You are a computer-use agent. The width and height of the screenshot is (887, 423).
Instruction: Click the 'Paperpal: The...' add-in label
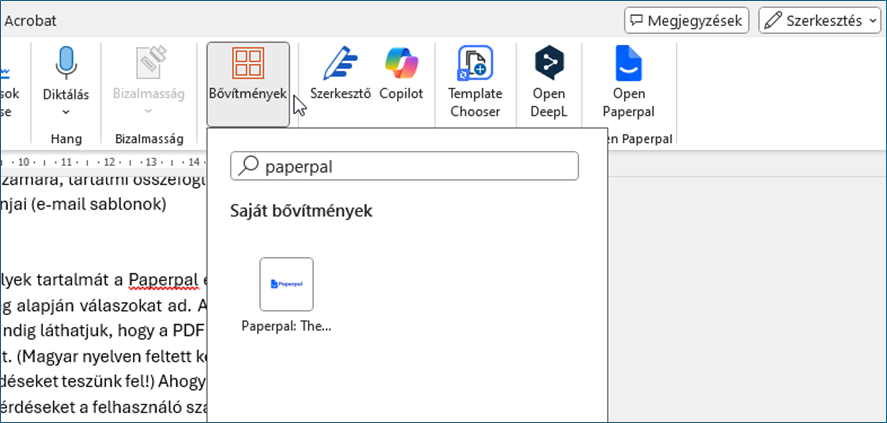click(286, 326)
